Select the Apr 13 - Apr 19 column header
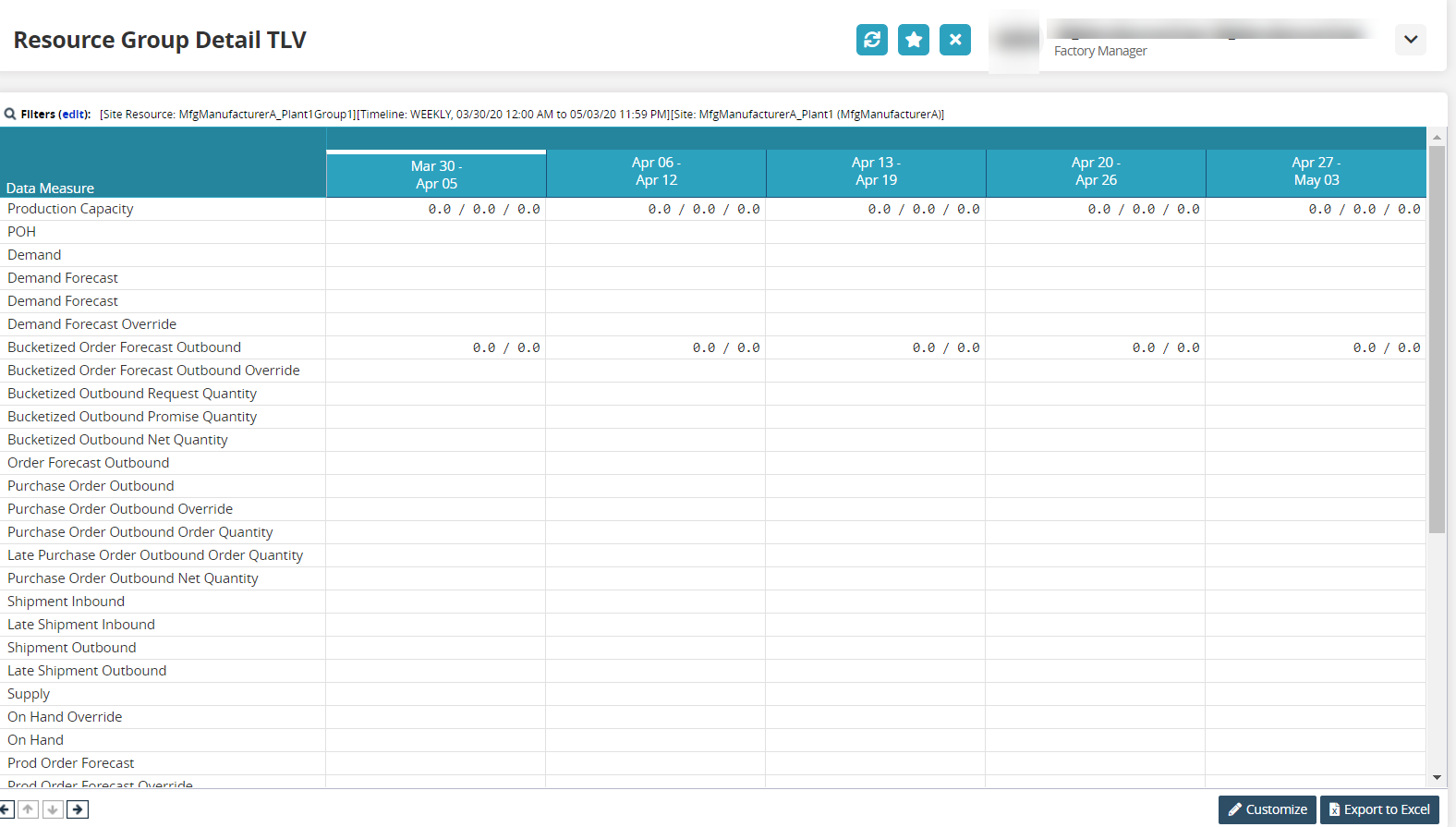 [876, 172]
